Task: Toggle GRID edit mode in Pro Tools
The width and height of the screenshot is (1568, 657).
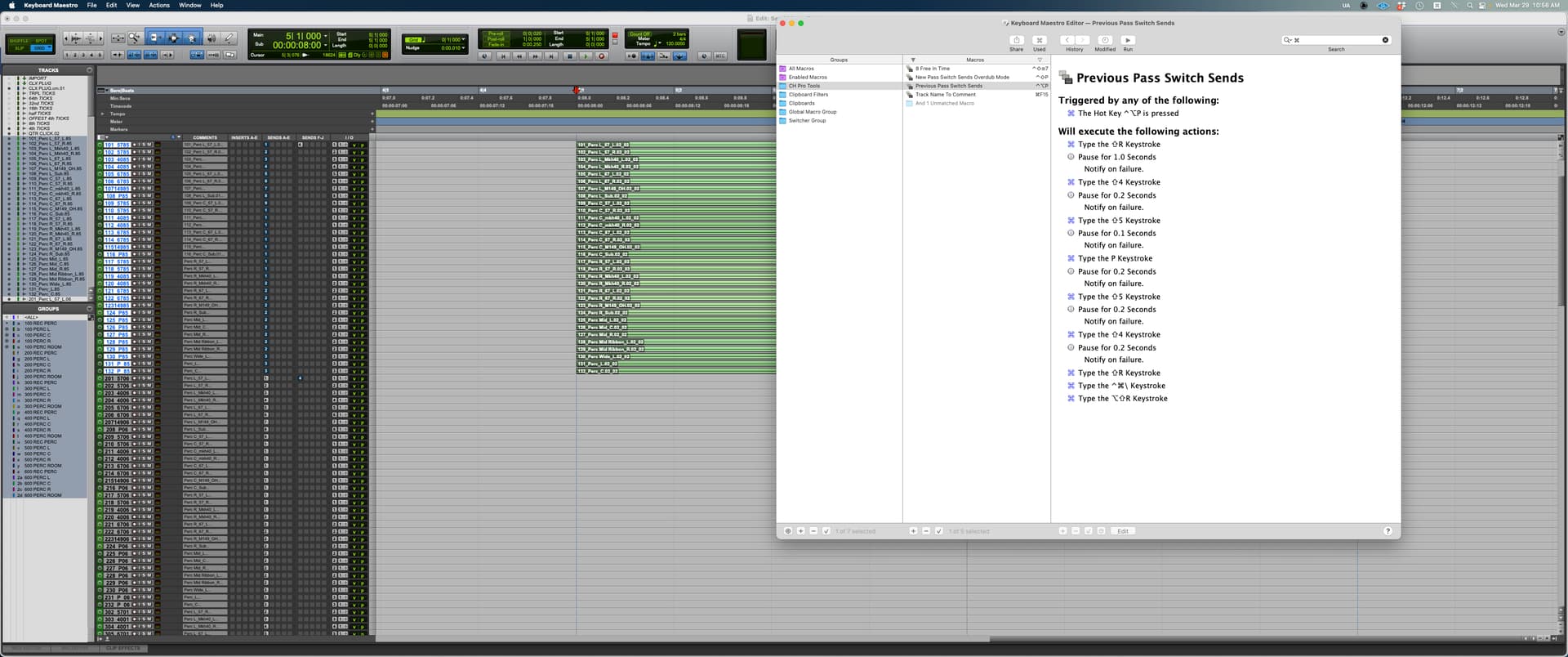Action: (41, 48)
